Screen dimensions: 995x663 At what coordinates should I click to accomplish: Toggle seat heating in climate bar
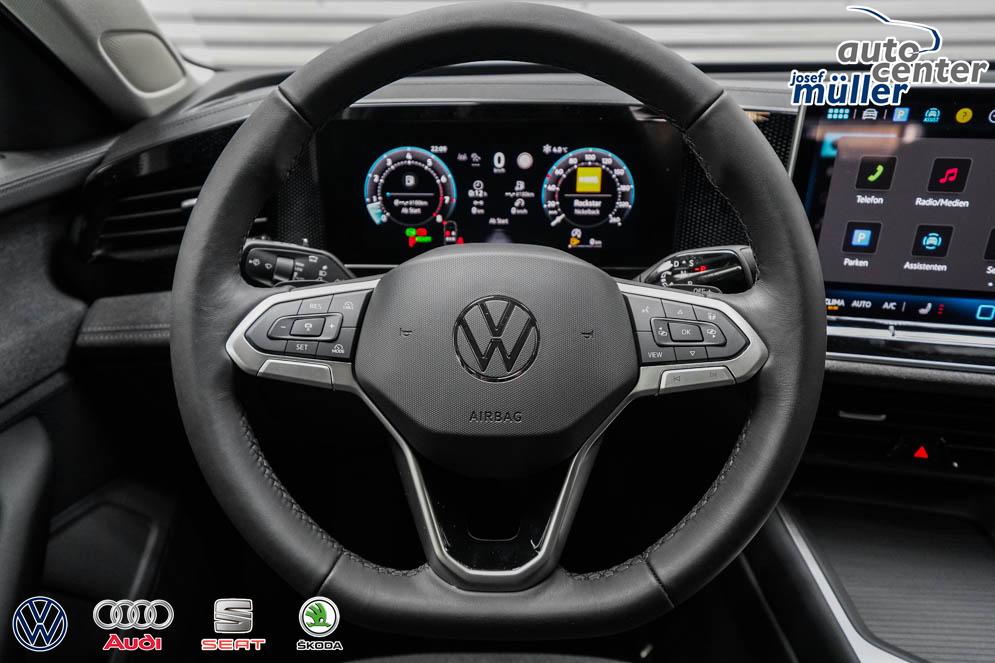(x=924, y=308)
